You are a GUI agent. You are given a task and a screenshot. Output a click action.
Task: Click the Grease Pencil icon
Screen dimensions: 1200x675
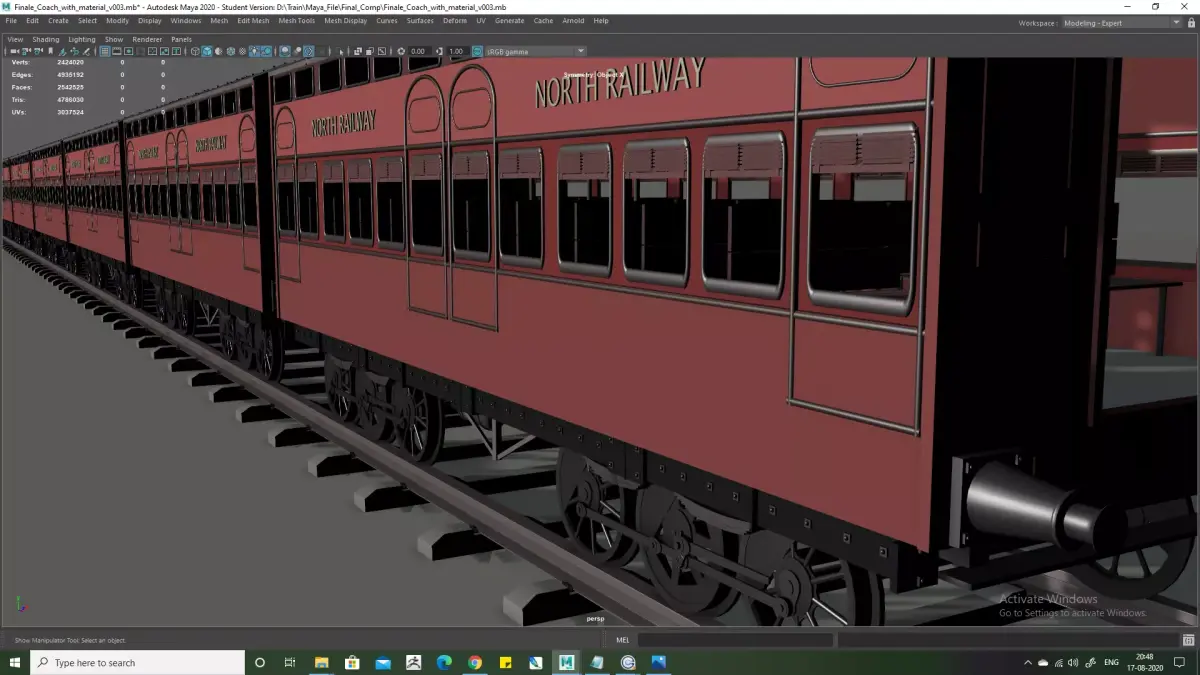click(86, 51)
